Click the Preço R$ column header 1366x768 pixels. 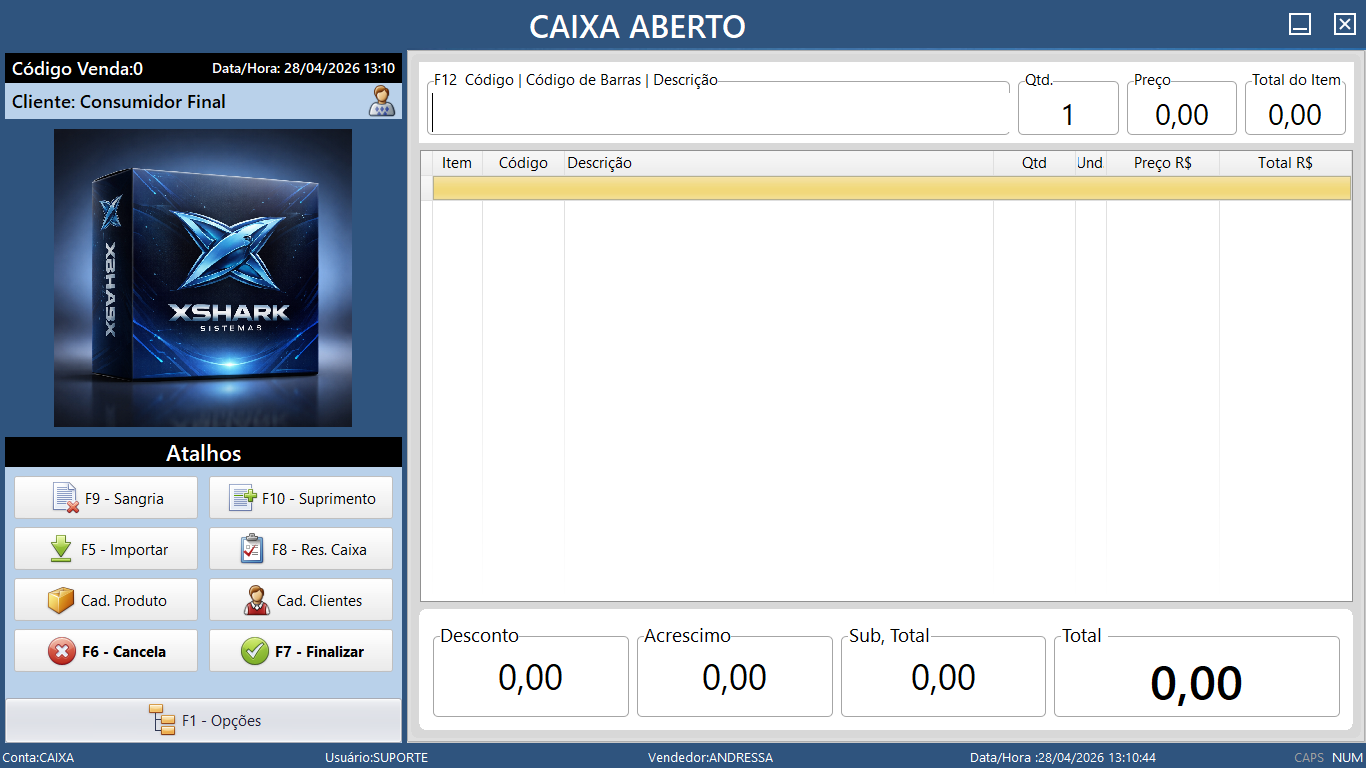point(1163,163)
